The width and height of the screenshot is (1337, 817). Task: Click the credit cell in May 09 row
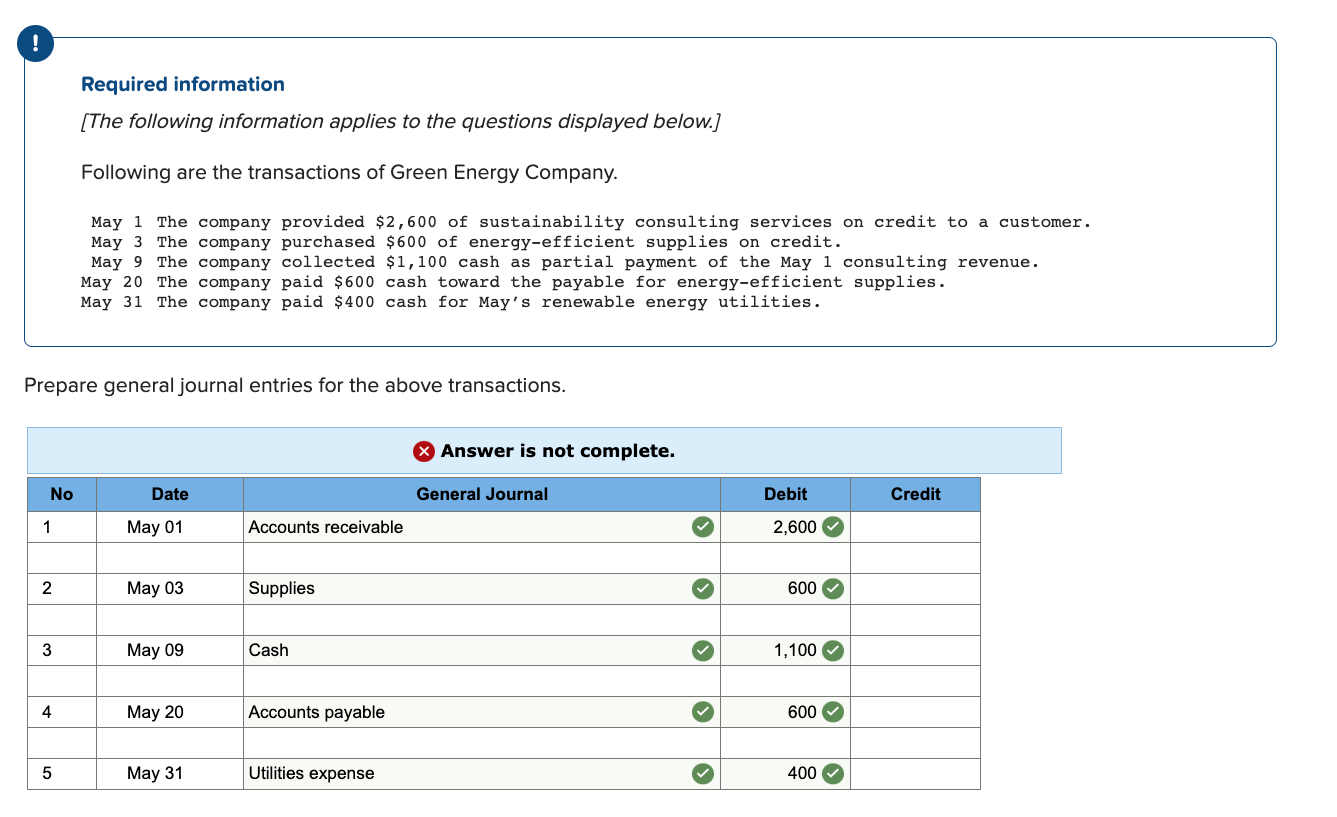pos(915,651)
